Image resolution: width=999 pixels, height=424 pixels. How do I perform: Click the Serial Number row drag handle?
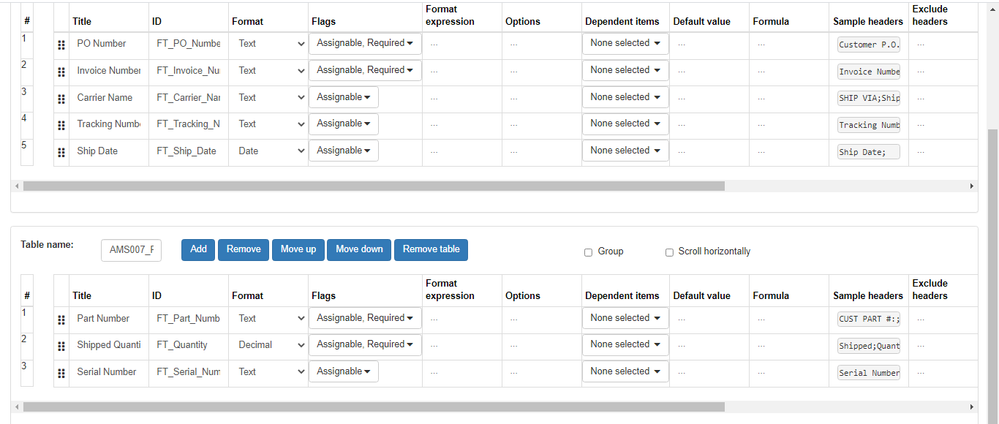pyautogui.click(x=62, y=373)
